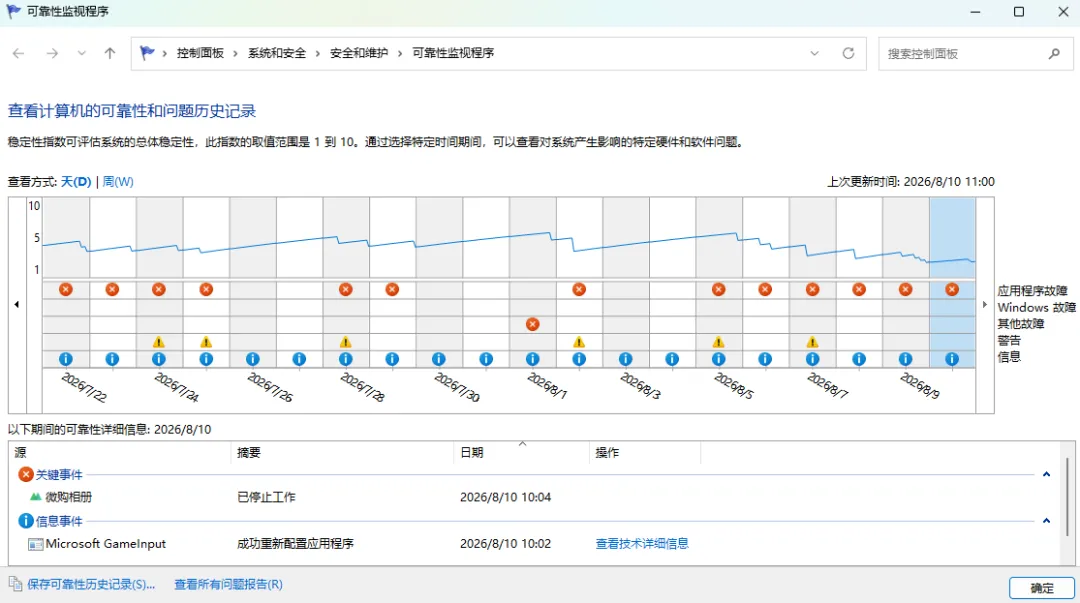Click the information icon for 2026/7/30
The height and width of the screenshot is (603, 1080).
439,359
